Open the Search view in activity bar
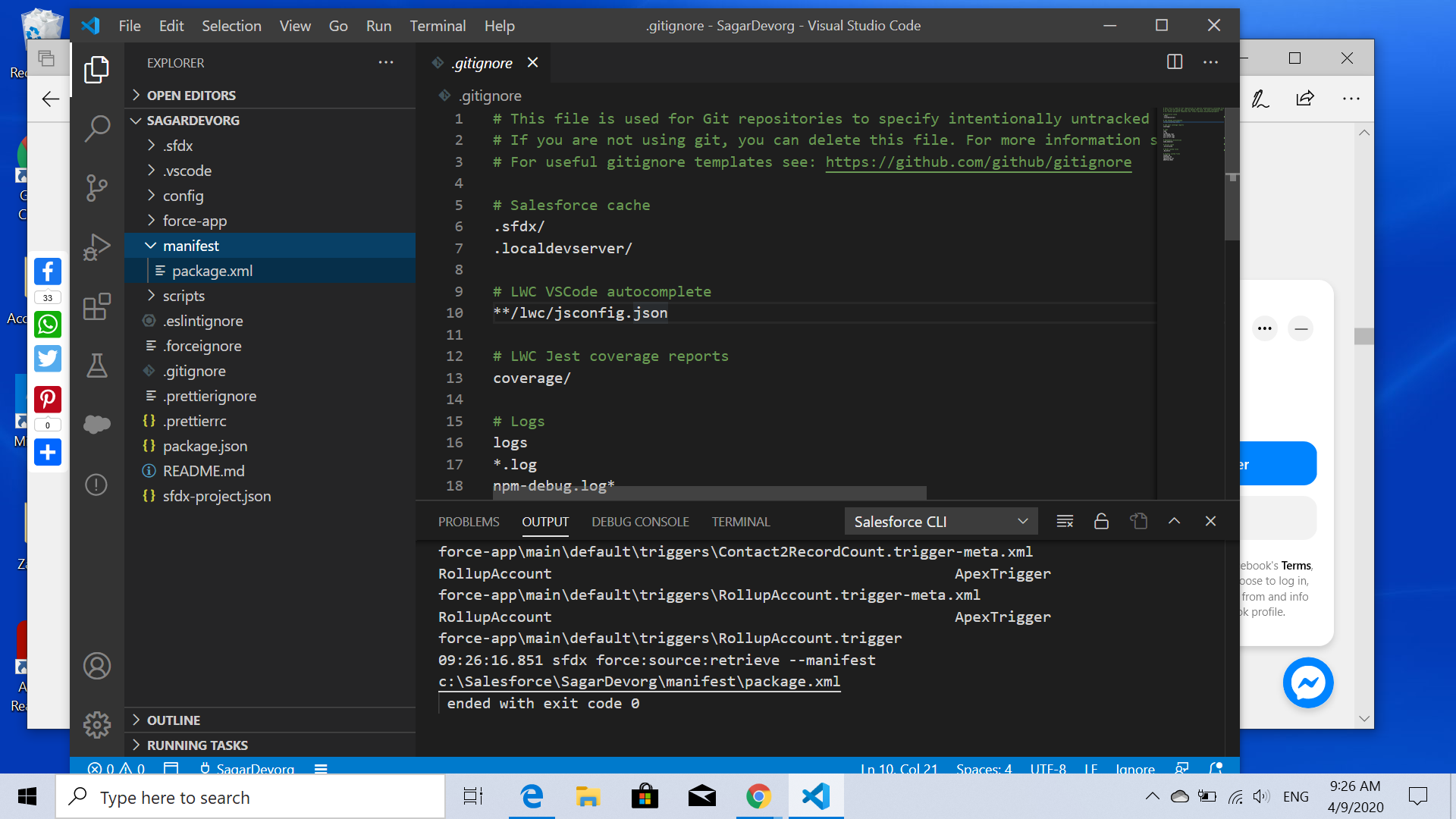Image resolution: width=1456 pixels, height=819 pixels. coord(96,128)
